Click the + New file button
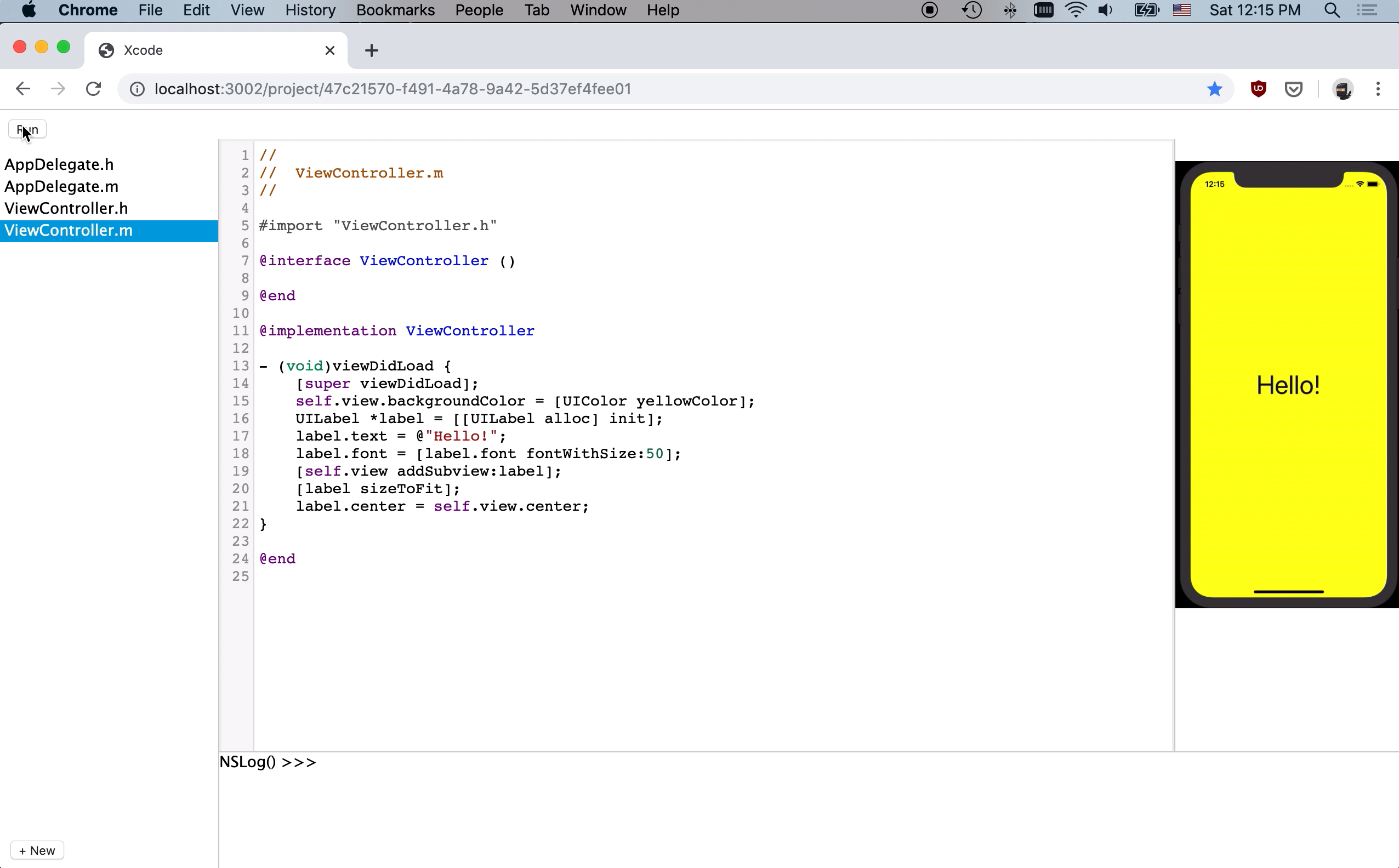The height and width of the screenshot is (868, 1399). (37, 850)
